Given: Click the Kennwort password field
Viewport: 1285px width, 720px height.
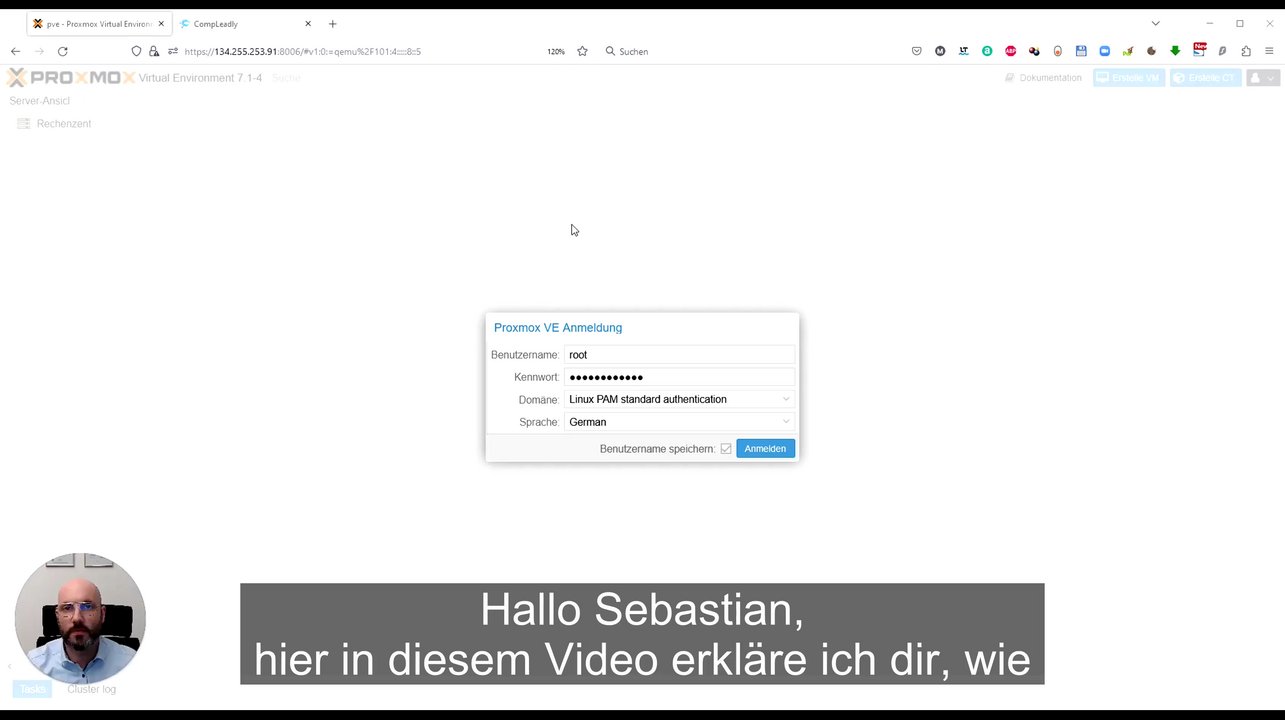Looking at the screenshot, I should coord(679,377).
